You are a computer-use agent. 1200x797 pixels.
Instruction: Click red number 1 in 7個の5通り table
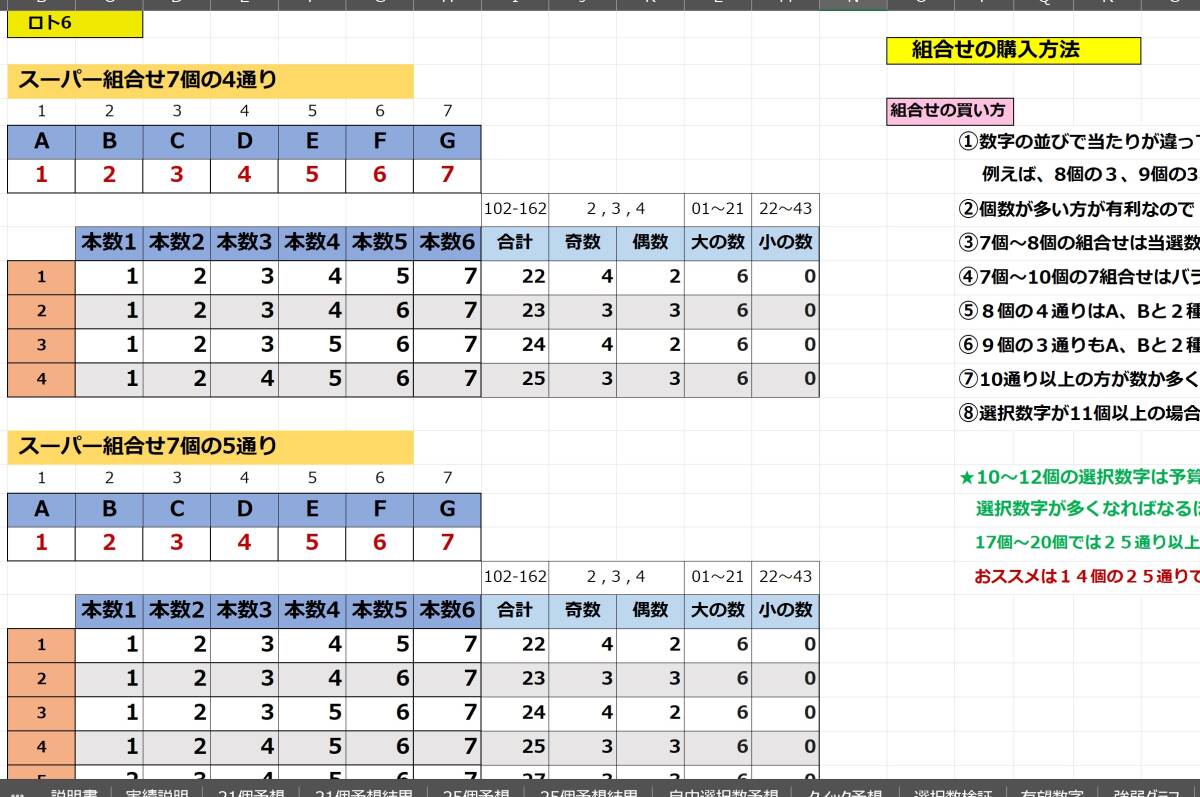41,543
